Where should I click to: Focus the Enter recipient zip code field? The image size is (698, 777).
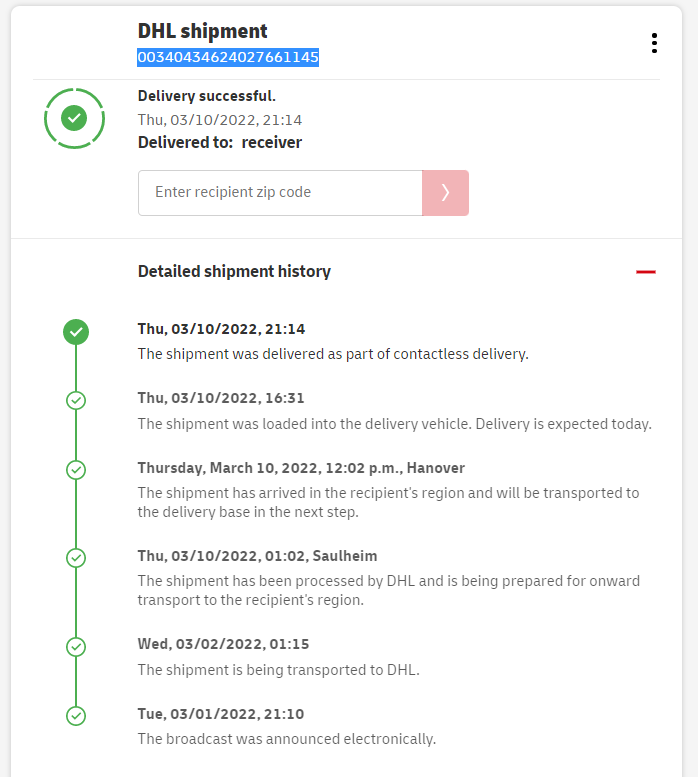pyautogui.click(x=280, y=193)
